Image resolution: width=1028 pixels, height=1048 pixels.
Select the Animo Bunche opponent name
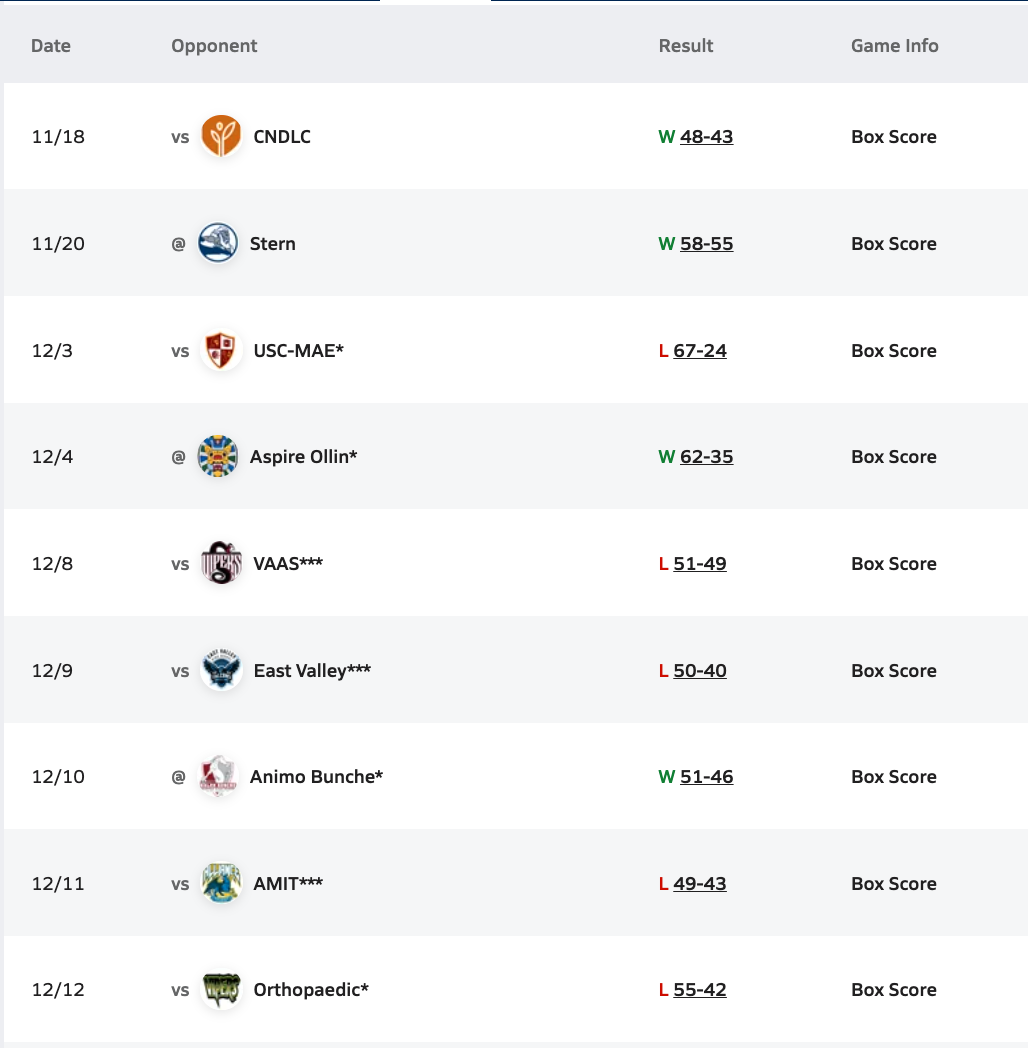tap(316, 777)
